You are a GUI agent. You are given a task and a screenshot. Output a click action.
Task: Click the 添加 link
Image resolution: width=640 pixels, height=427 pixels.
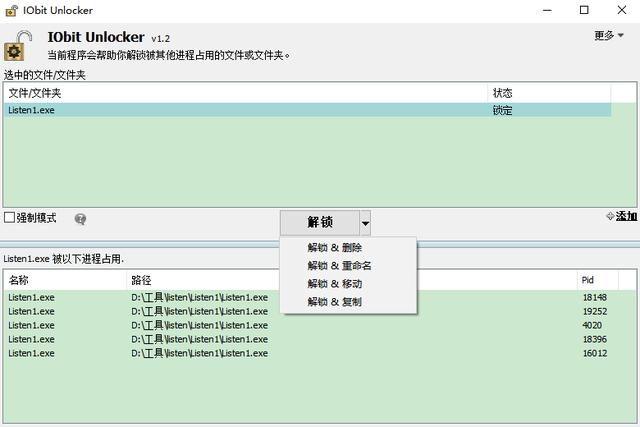[626, 216]
